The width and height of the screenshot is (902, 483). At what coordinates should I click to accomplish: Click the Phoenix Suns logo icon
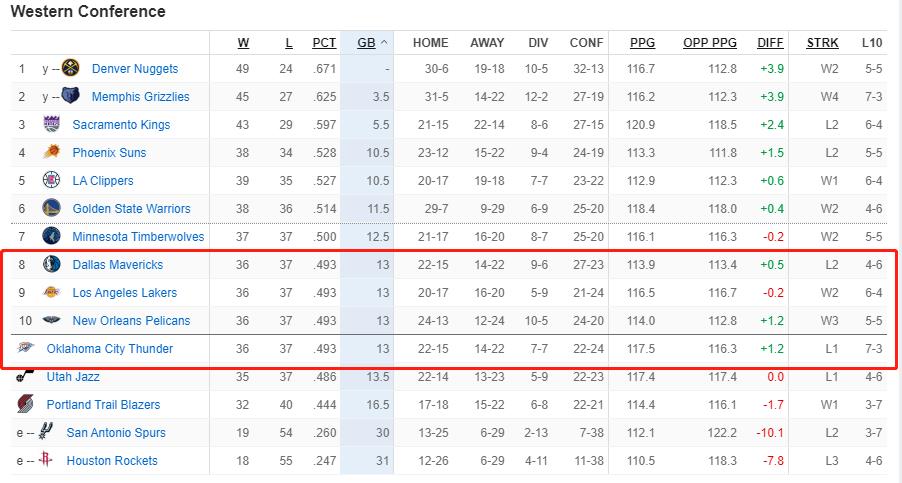[52, 152]
